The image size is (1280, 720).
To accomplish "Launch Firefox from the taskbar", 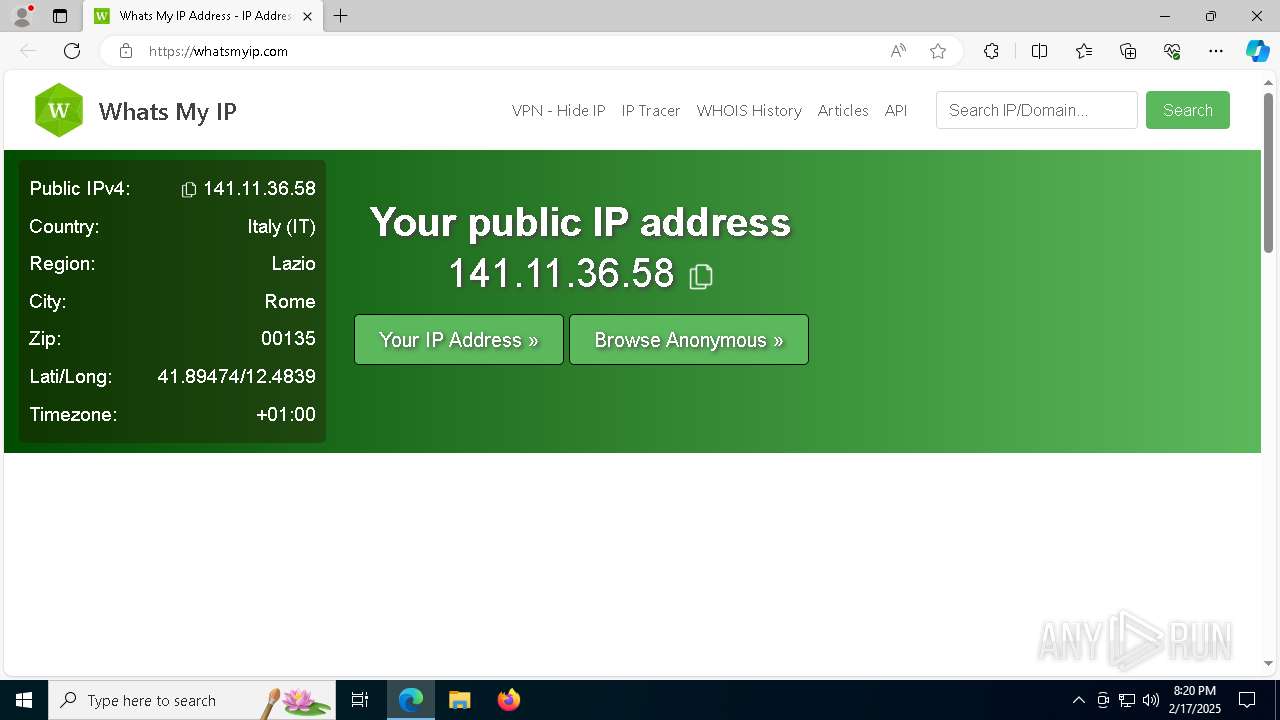I will [x=508, y=700].
